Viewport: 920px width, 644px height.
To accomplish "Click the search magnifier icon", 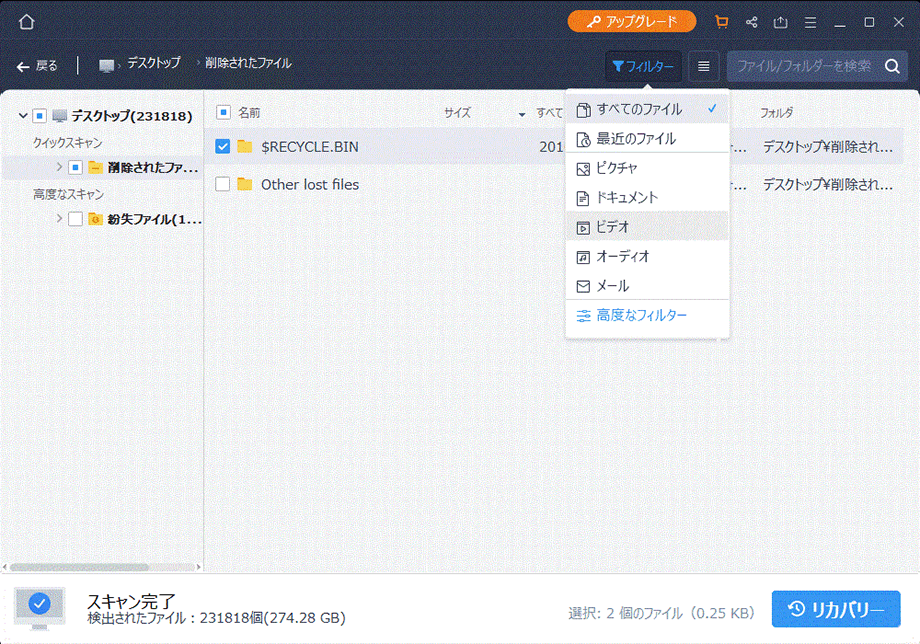I will (892, 66).
